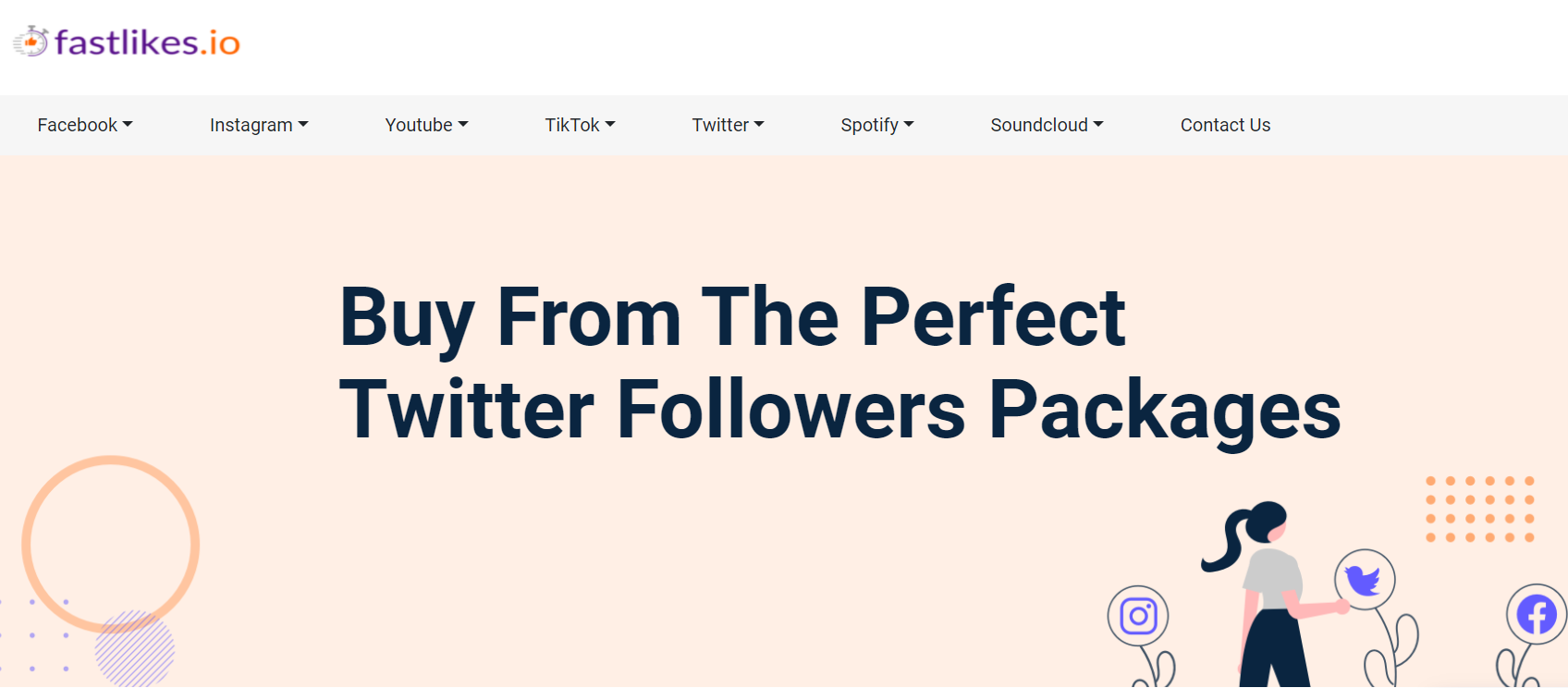Click the Facebook navigation link
This screenshot has width=1568, height=688.
78,124
